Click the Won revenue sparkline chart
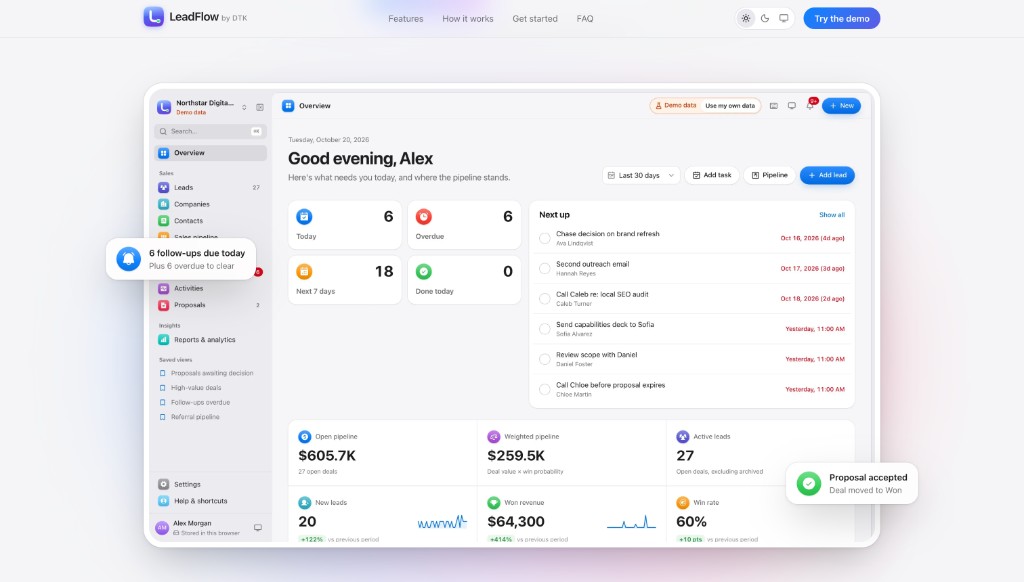Image resolution: width=1024 pixels, height=582 pixels. (631, 522)
